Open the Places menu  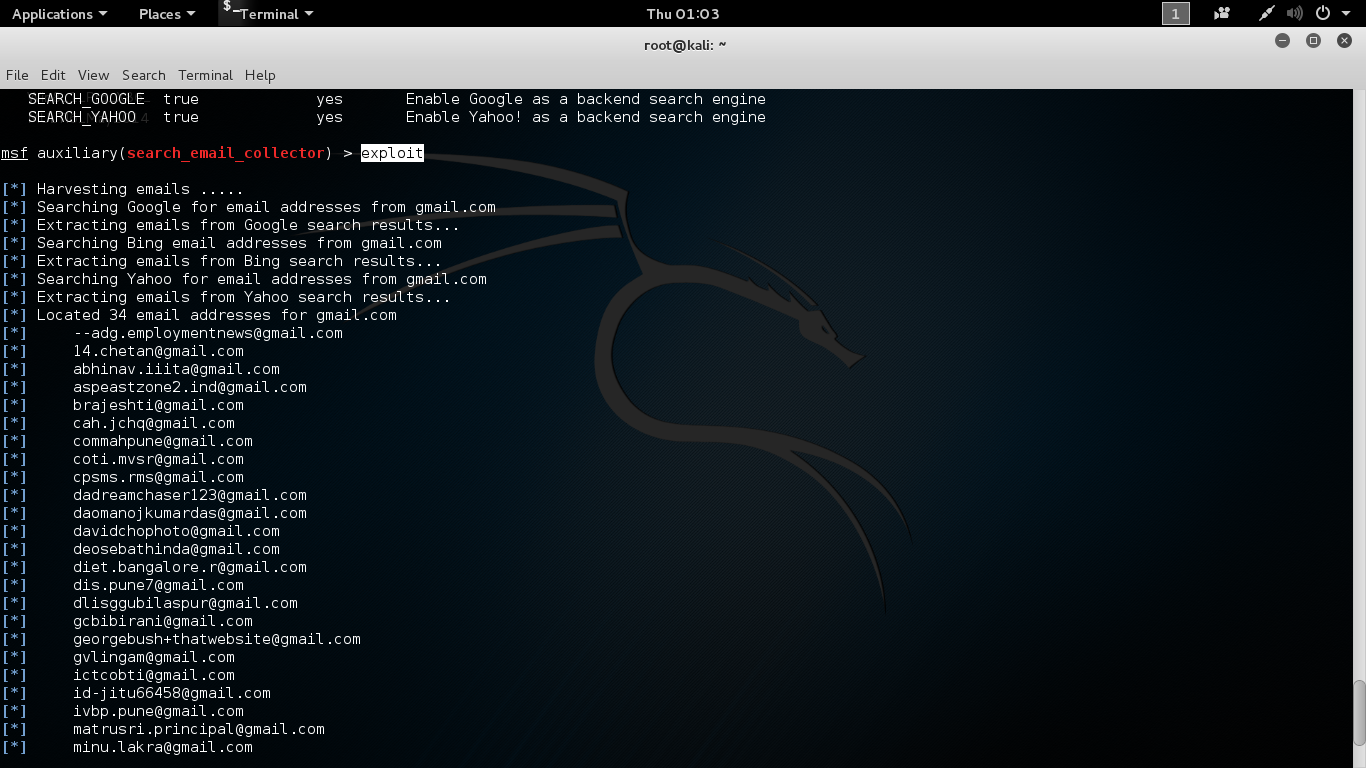[x=167, y=14]
